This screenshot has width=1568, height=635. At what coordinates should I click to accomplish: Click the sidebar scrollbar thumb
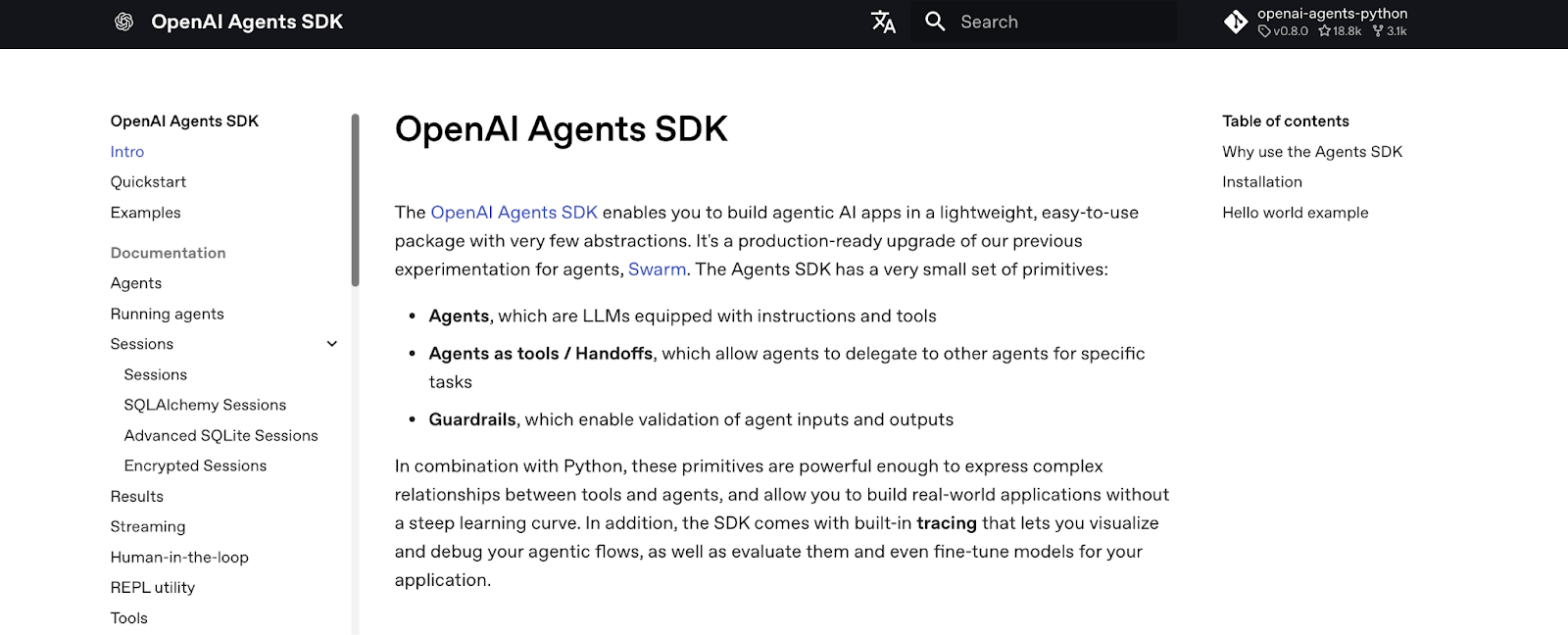pos(356,200)
